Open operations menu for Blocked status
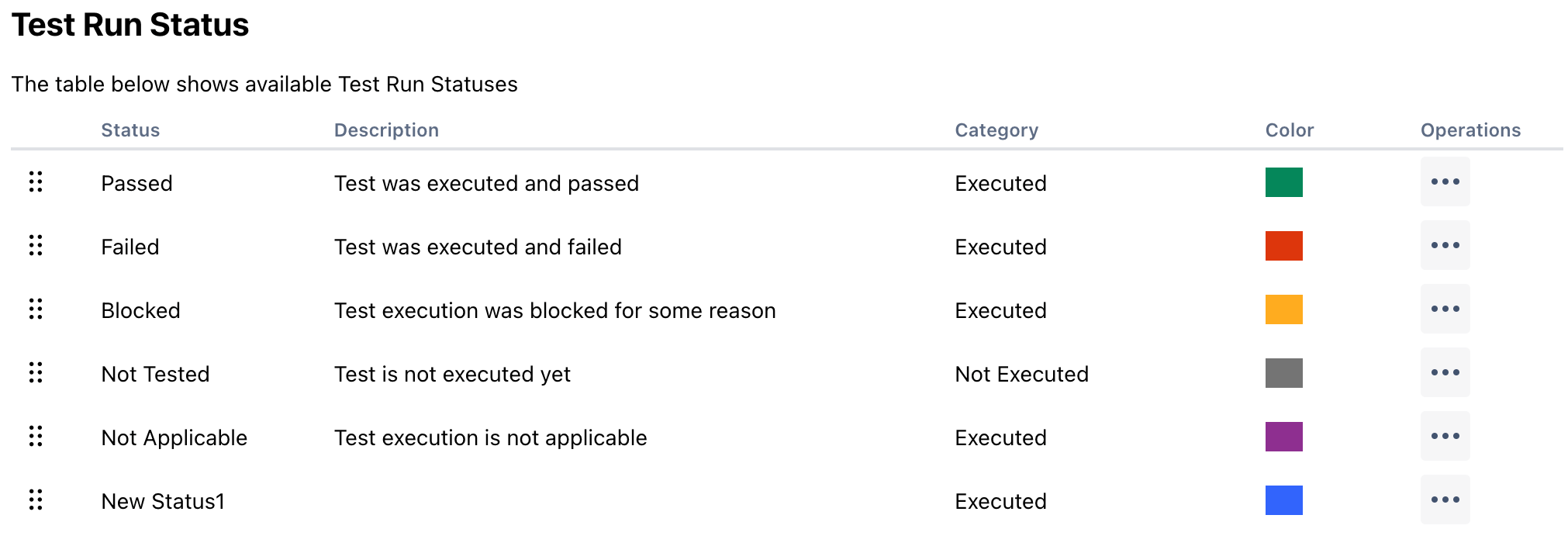This screenshot has height=560, width=1568. [1445, 309]
